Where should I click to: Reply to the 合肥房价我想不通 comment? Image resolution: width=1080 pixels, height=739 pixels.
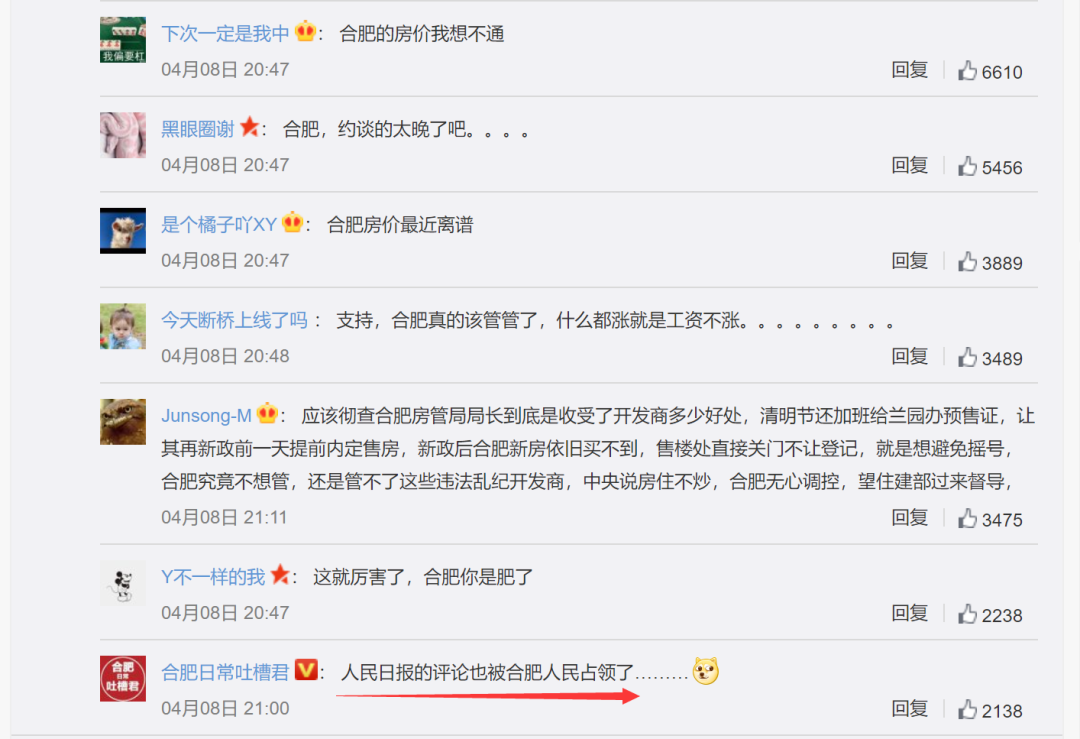coord(909,70)
